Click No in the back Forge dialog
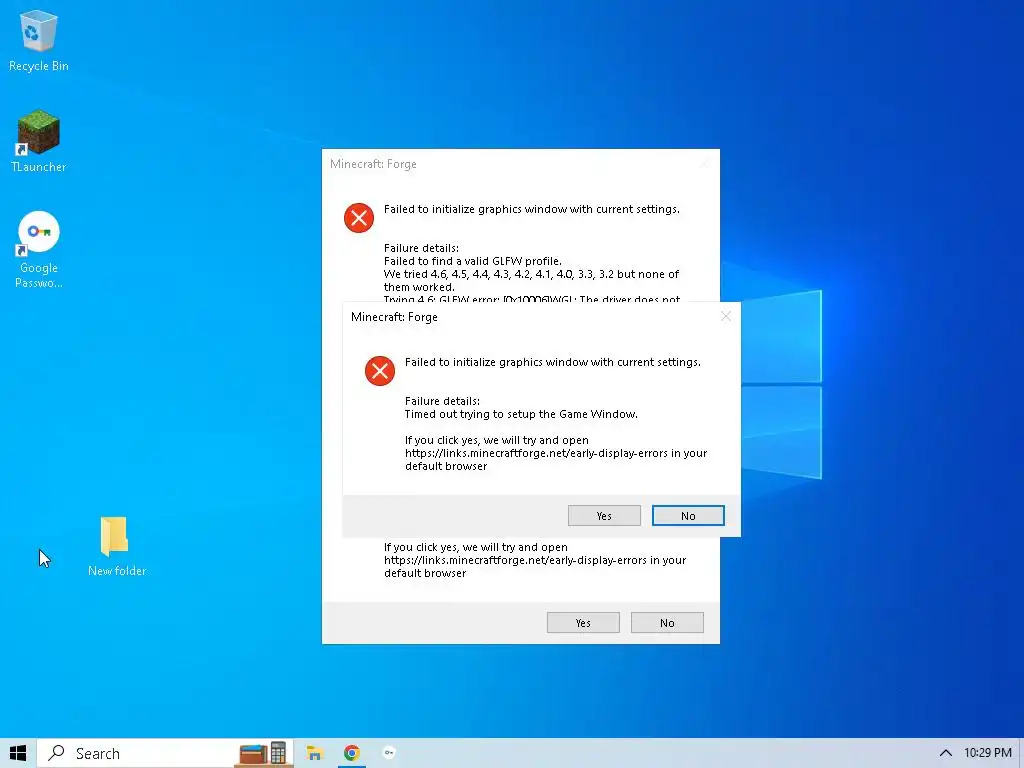This screenshot has height=768, width=1024. click(x=667, y=623)
